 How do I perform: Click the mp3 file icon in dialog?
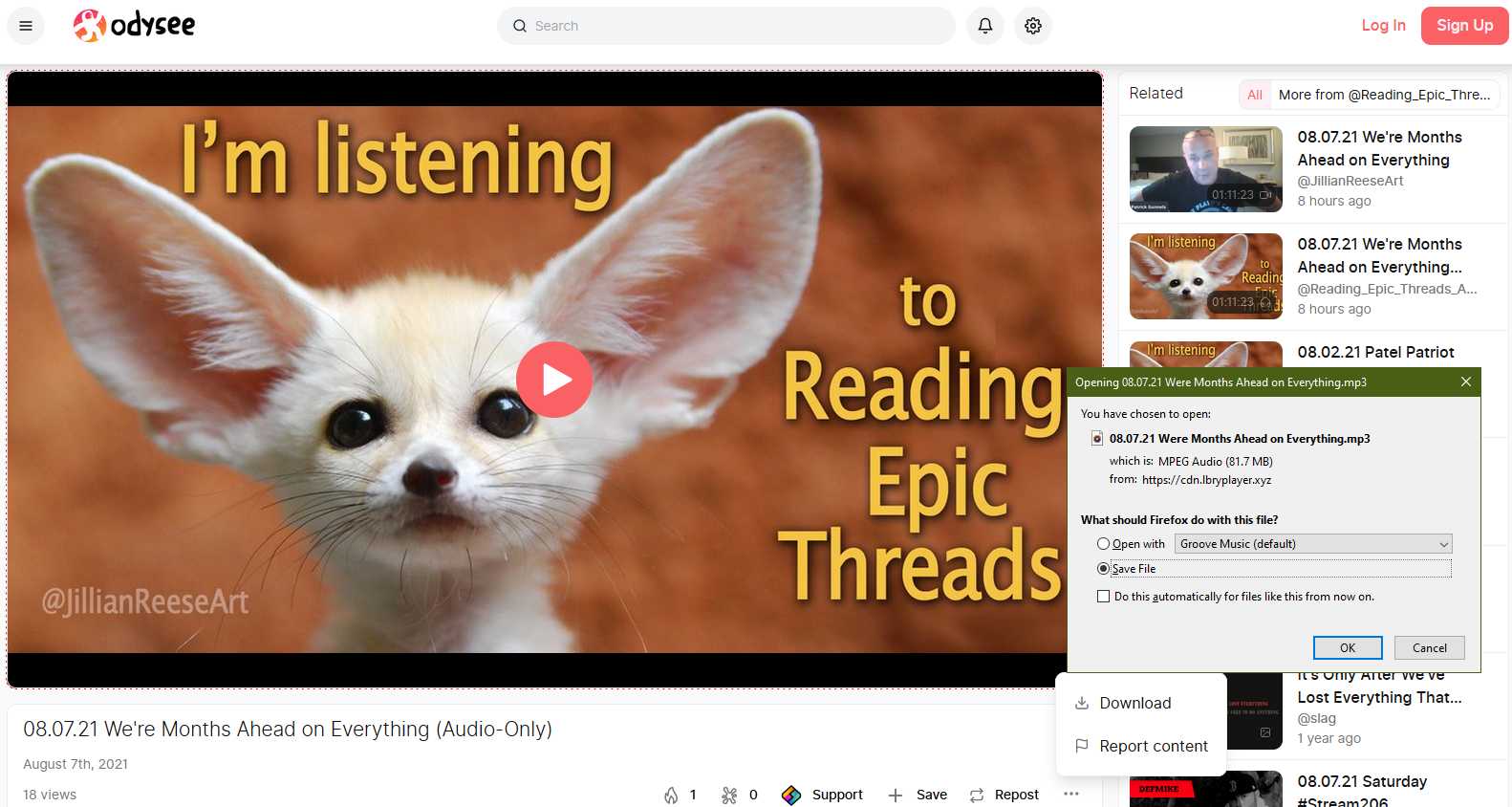[1096, 438]
